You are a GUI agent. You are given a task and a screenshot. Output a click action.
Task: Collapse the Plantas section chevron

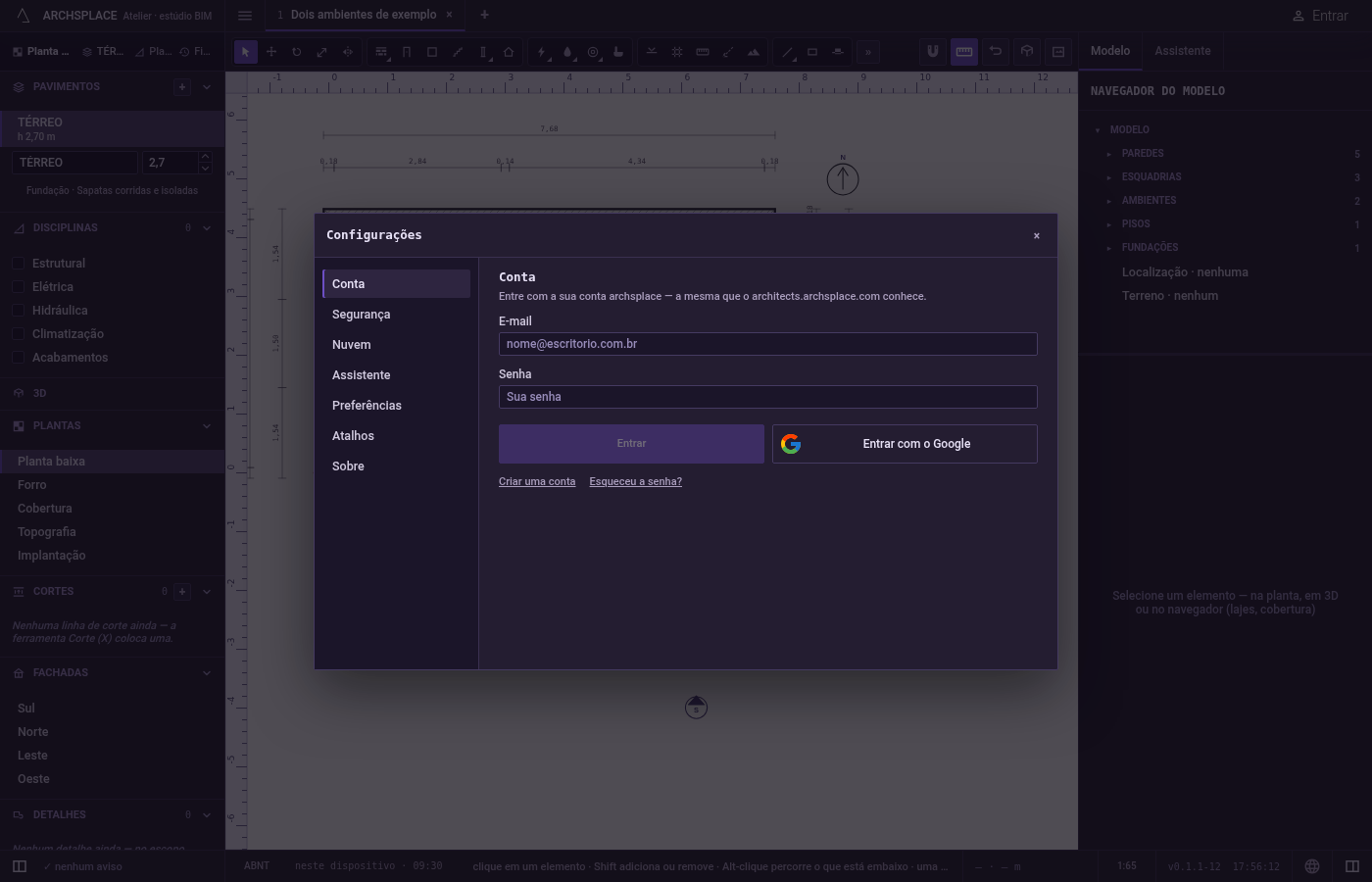[207, 426]
